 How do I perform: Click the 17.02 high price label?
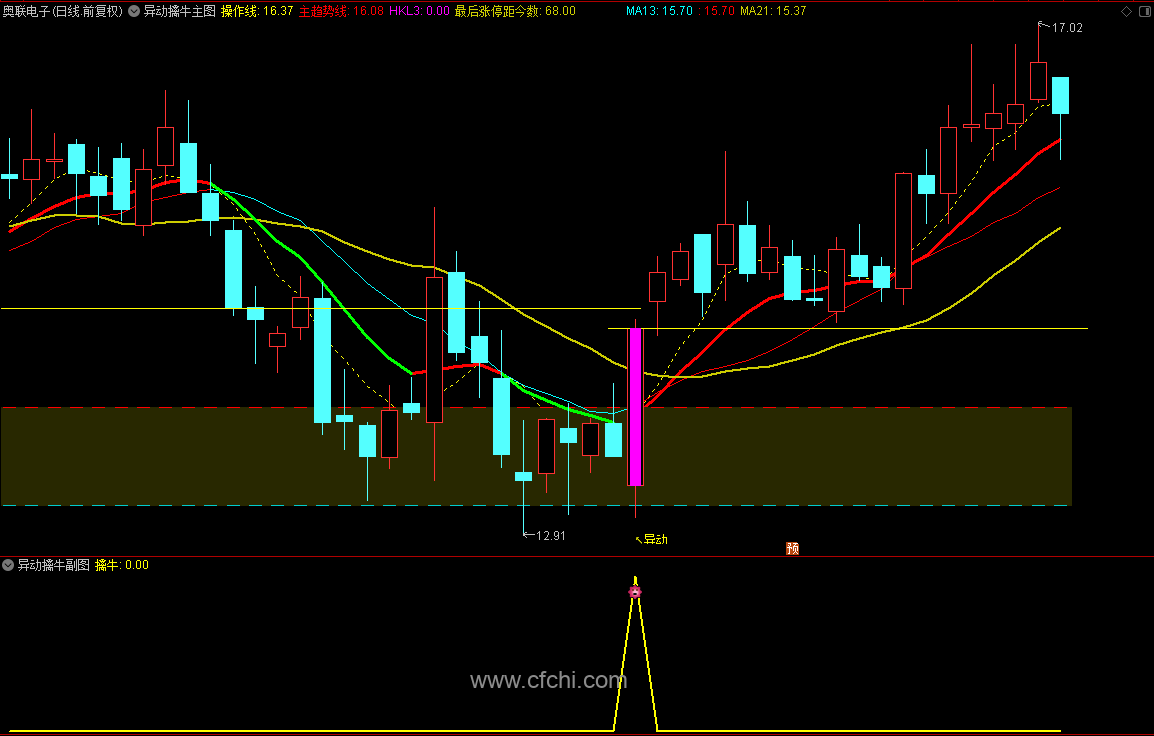click(1067, 28)
